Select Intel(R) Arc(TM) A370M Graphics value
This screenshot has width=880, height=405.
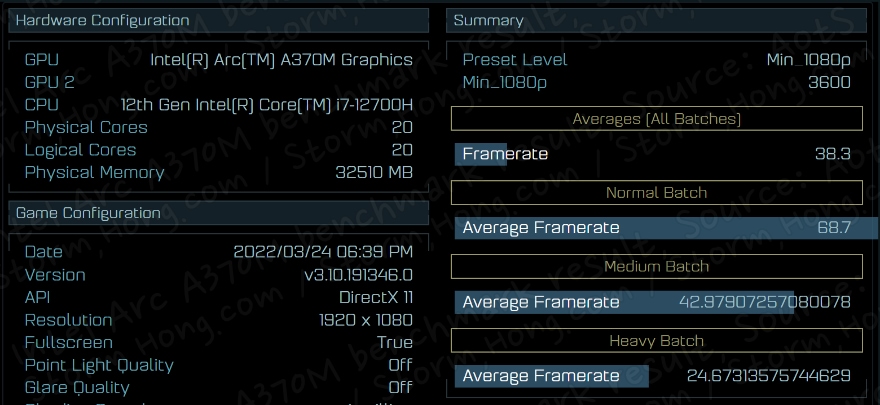point(281,60)
